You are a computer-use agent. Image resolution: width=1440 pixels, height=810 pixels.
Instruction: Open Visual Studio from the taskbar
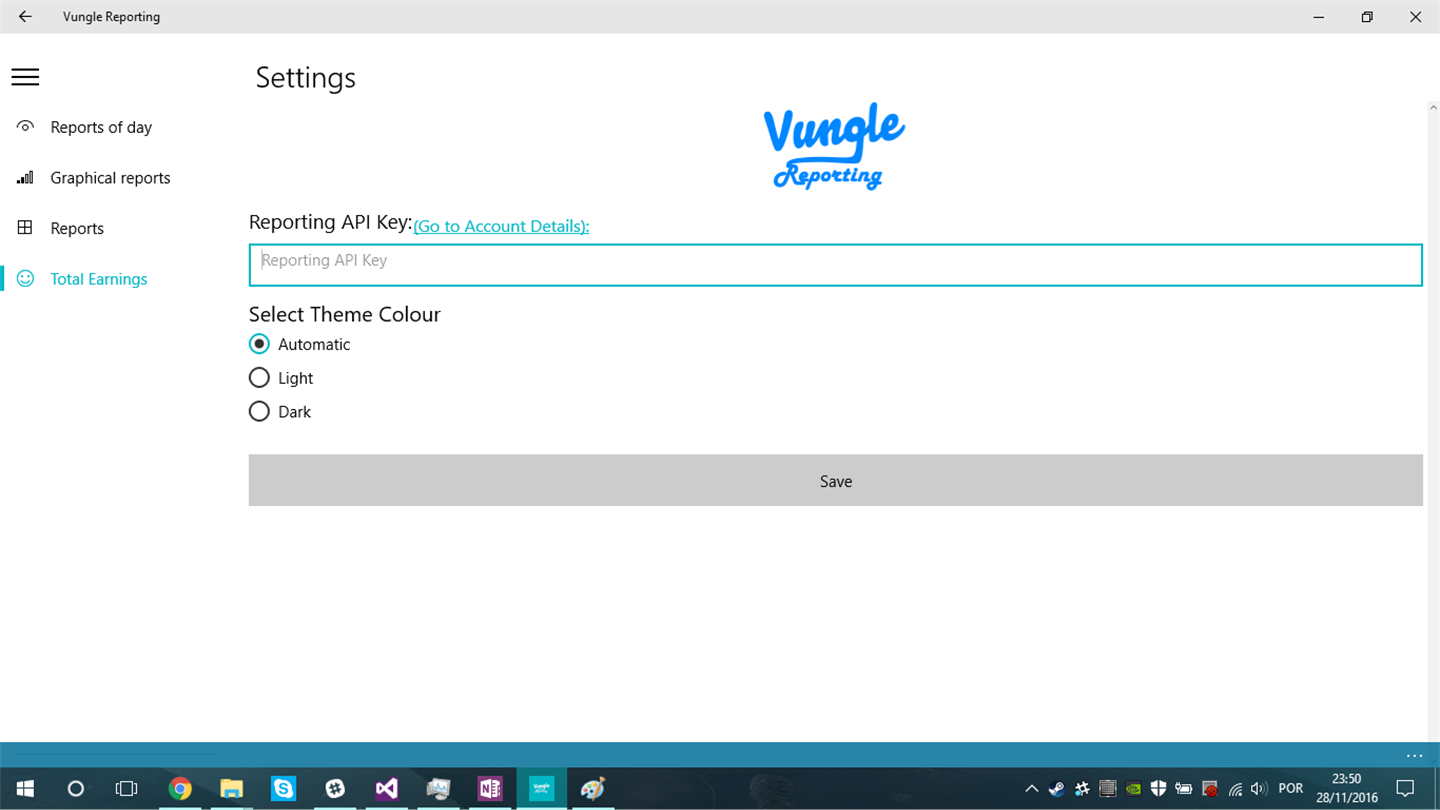[387, 789]
